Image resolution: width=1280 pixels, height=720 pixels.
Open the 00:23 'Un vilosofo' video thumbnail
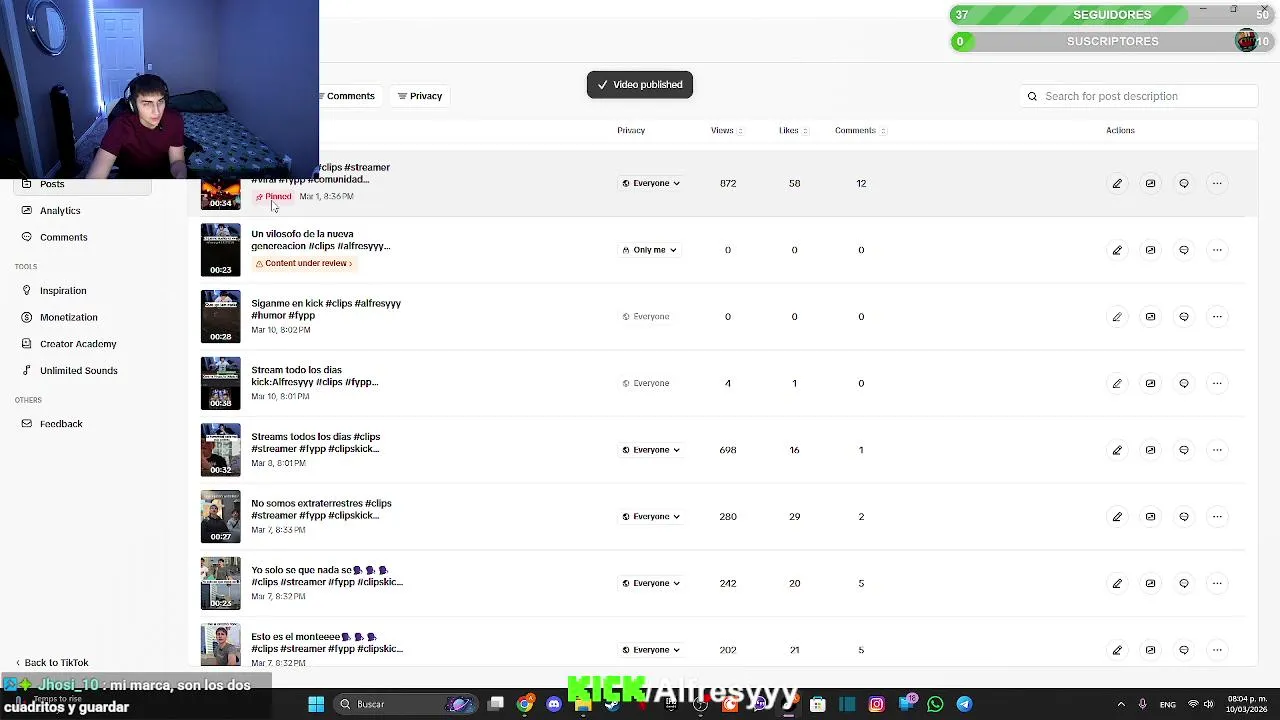221,250
